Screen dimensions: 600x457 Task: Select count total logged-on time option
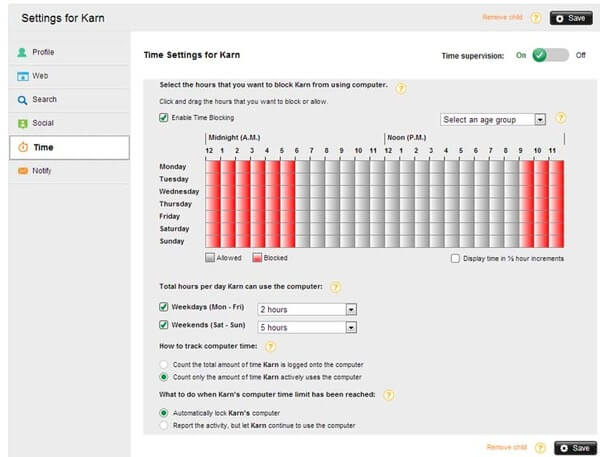(164, 364)
